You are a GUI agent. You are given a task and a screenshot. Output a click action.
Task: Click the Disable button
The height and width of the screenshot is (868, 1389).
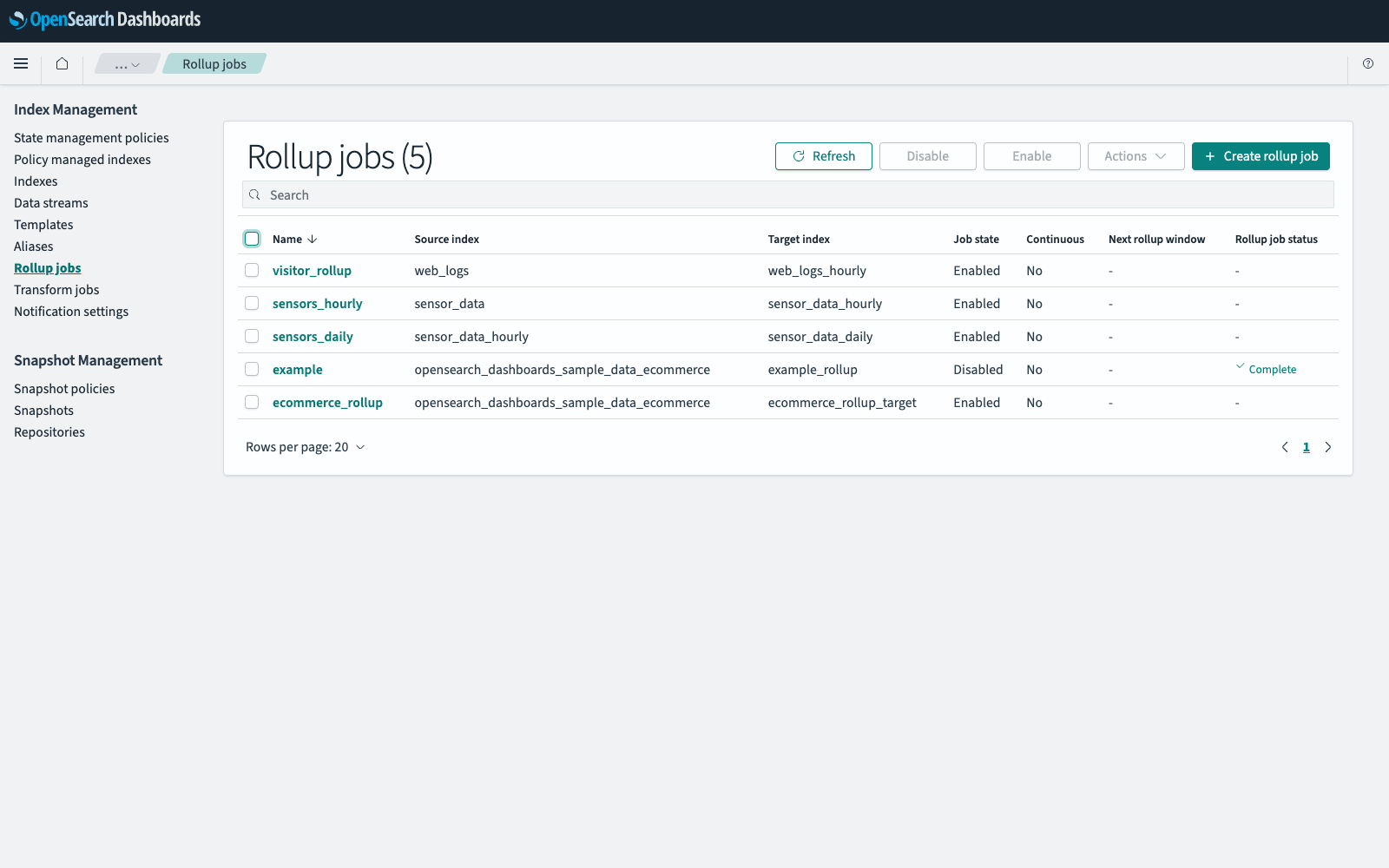[928, 156]
